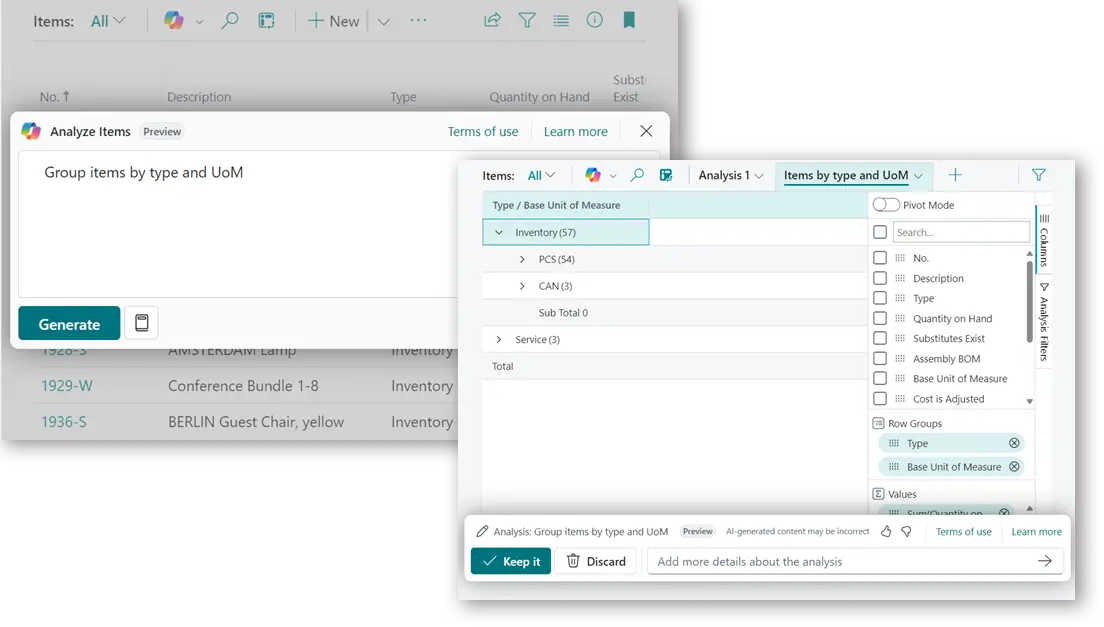The width and height of the screenshot is (1104, 627).
Task: Toggle Pivot Mode switch
Action: click(886, 205)
